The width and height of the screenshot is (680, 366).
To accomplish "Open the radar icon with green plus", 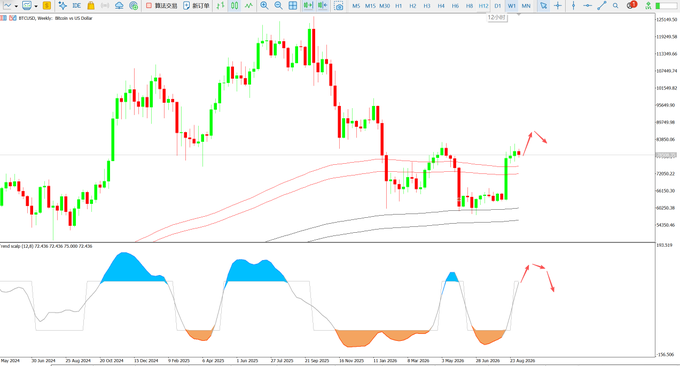I will pos(134,6).
